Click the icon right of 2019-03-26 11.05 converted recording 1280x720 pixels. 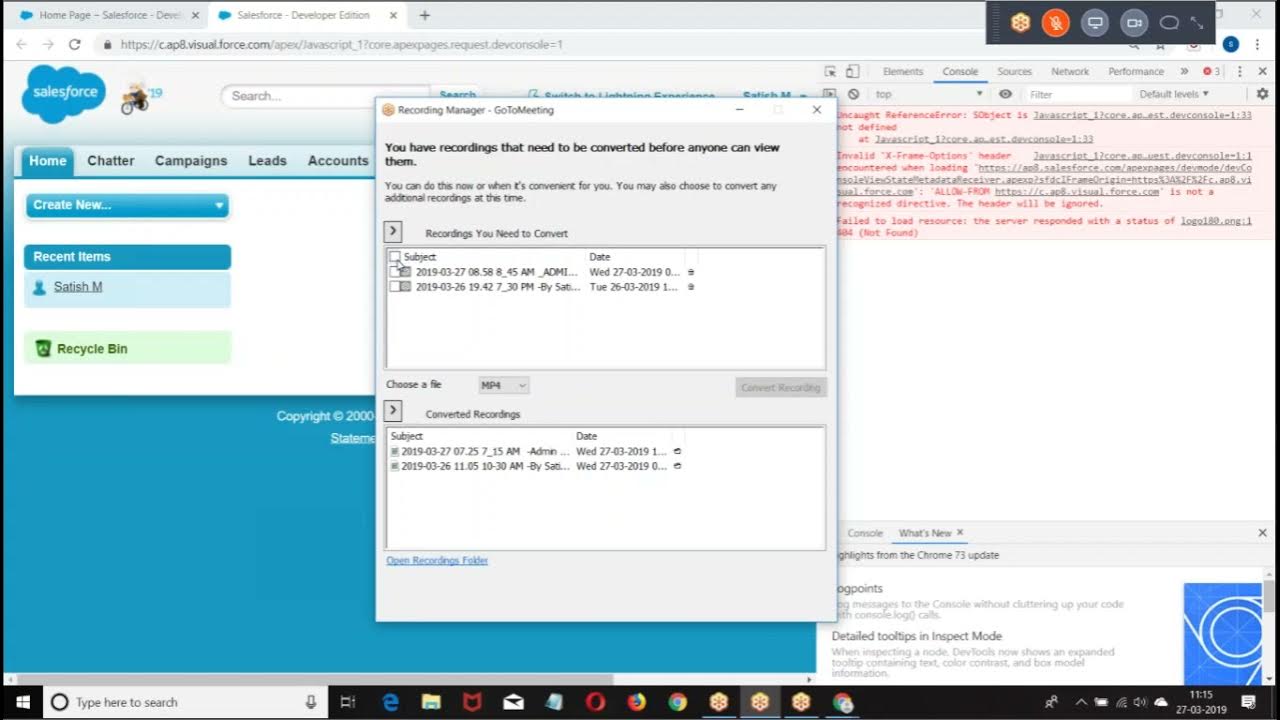[x=677, y=466]
